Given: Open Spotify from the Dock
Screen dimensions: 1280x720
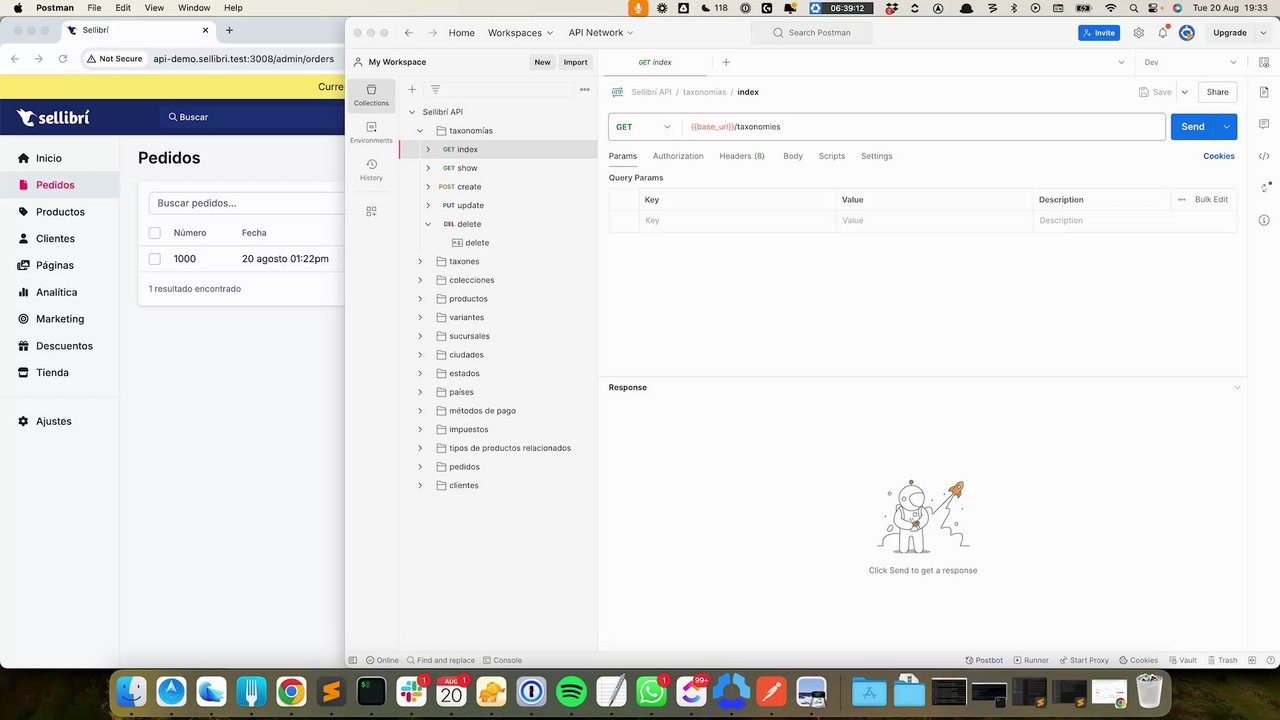Looking at the screenshot, I should (x=571, y=691).
